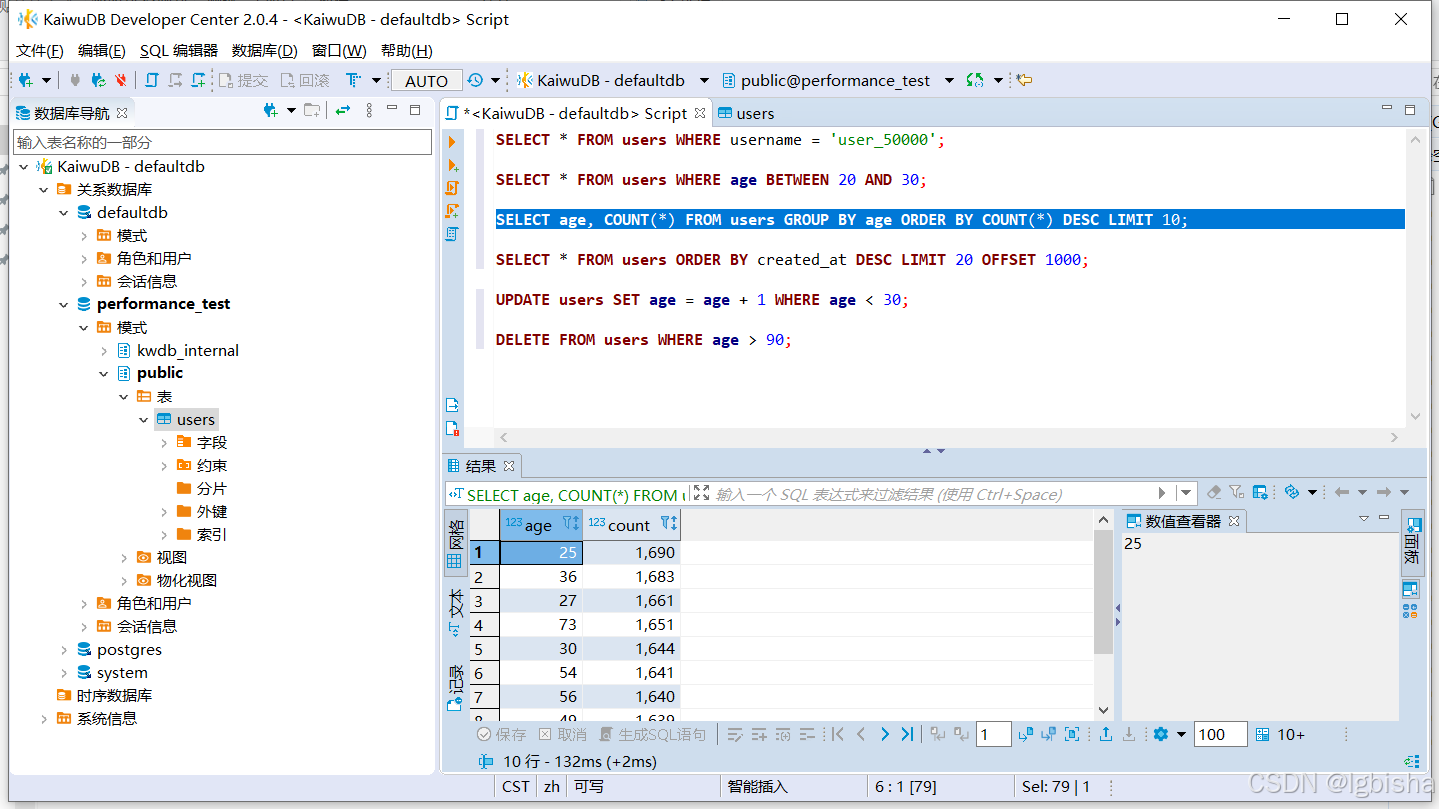
Task: Expand the 字段 columns folder
Action: click(x=164, y=442)
